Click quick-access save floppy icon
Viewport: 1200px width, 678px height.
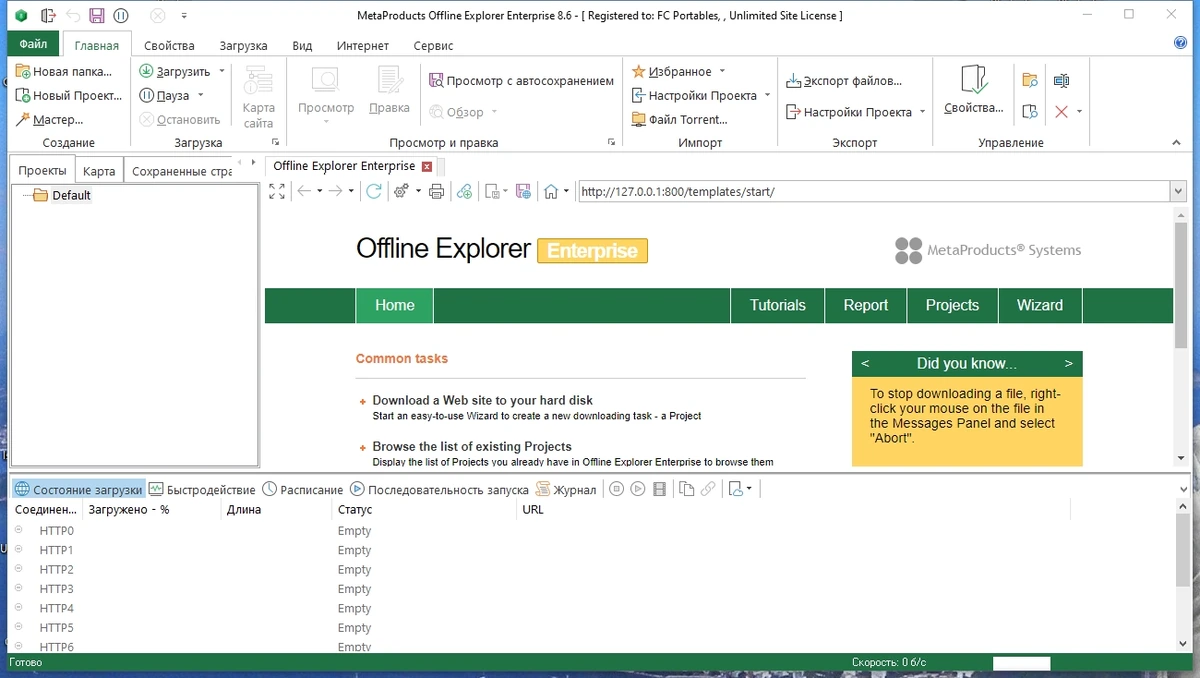click(x=97, y=15)
